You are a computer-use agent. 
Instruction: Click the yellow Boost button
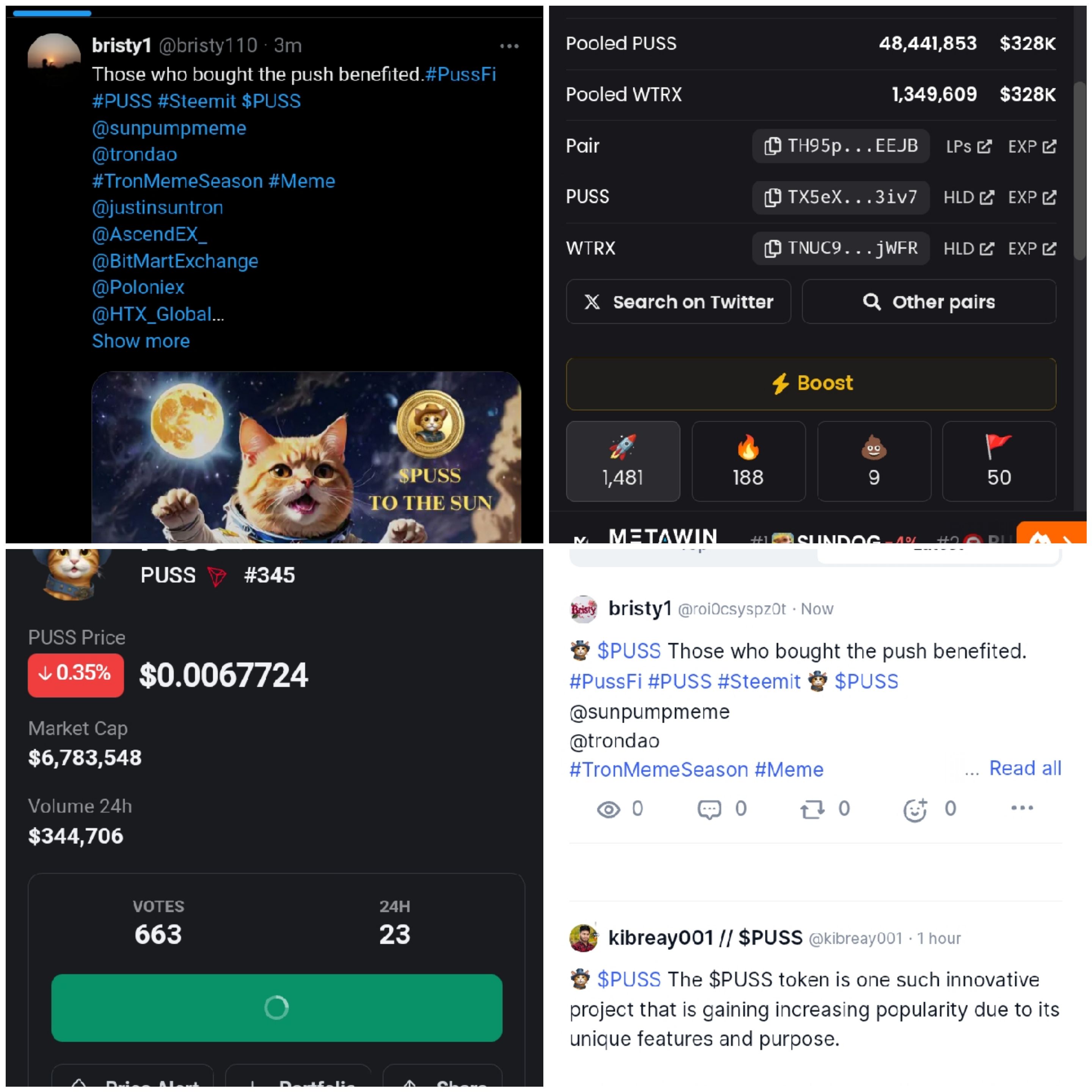[811, 384]
